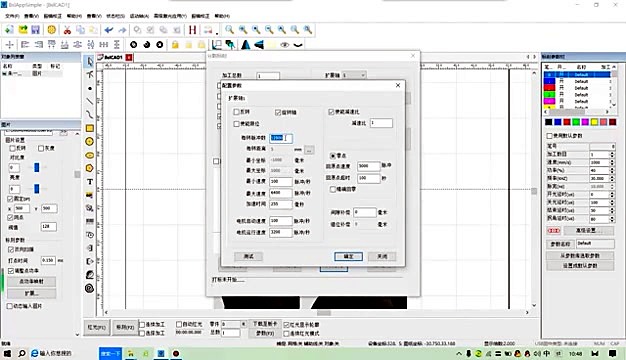Click the 红光(F1) button
Image resolution: width=626 pixels, height=360 pixels.
click(97, 327)
